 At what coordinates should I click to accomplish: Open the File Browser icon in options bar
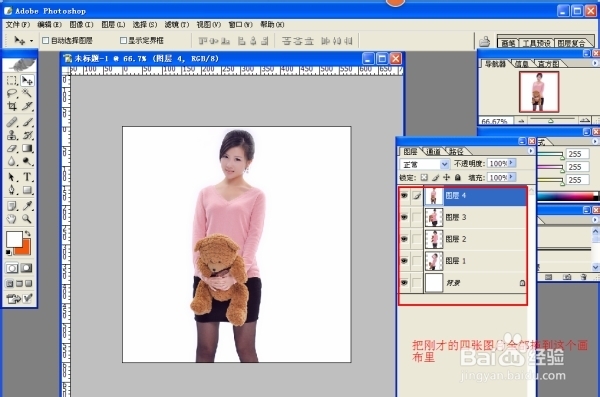pos(484,41)
